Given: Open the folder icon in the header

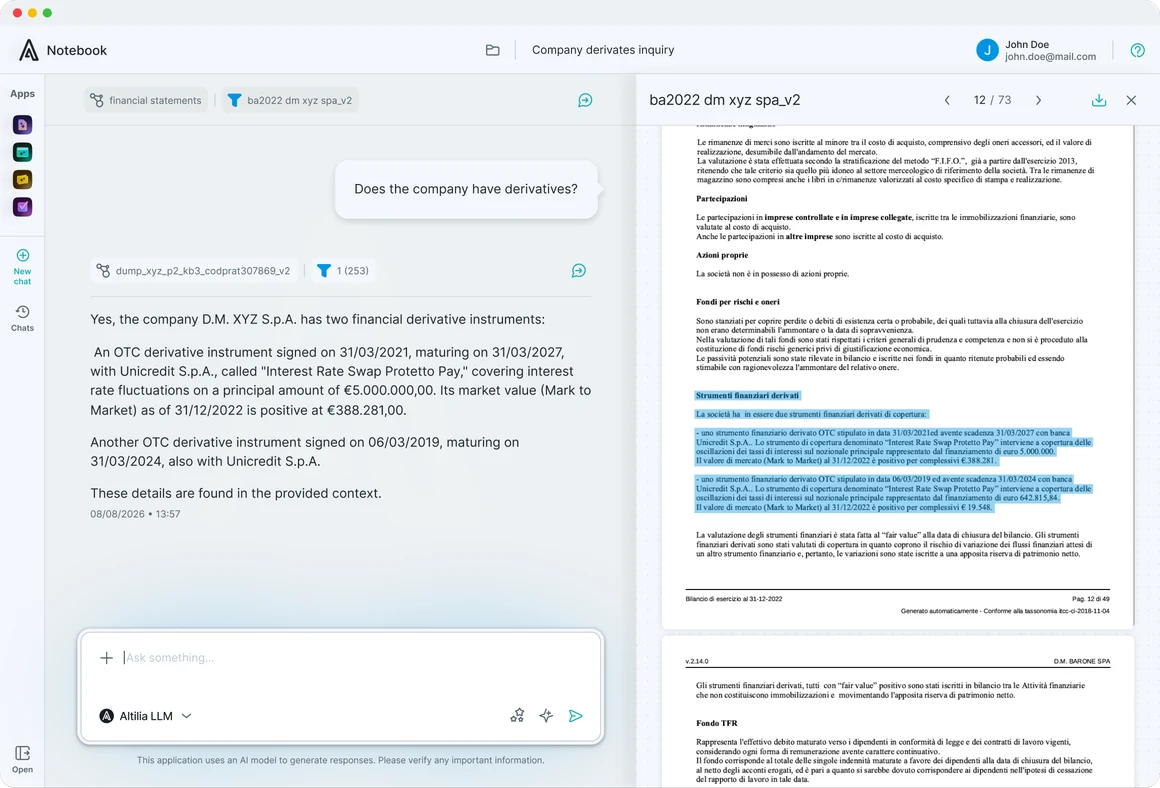Looking at the screenshot, I should [493, 50].
